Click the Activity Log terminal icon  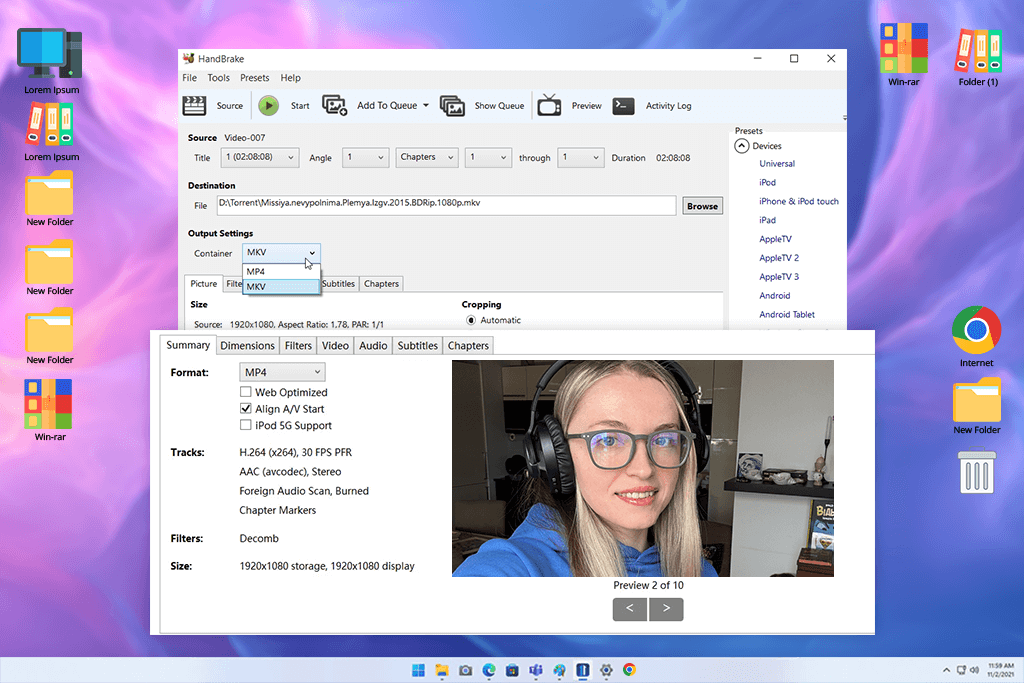pyautogui.click(x=624, y=106)
